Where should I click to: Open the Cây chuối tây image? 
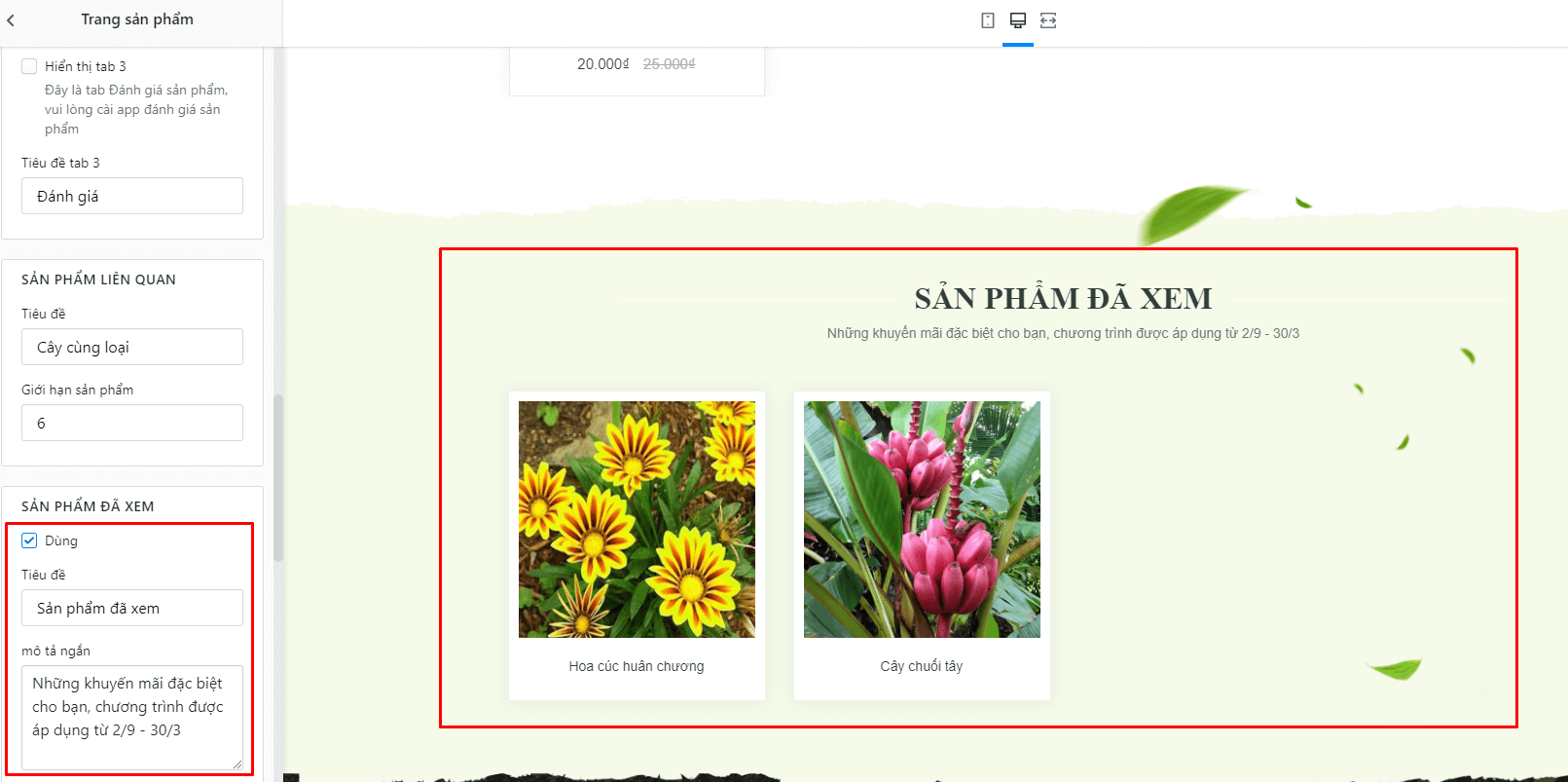(922, 519)
